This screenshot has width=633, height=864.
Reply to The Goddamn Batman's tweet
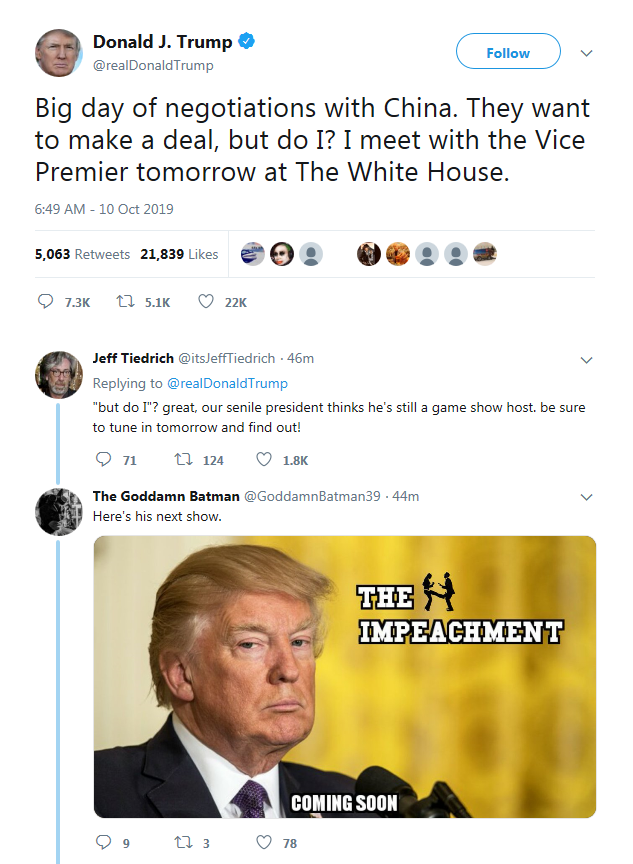[x=104, y=842]
